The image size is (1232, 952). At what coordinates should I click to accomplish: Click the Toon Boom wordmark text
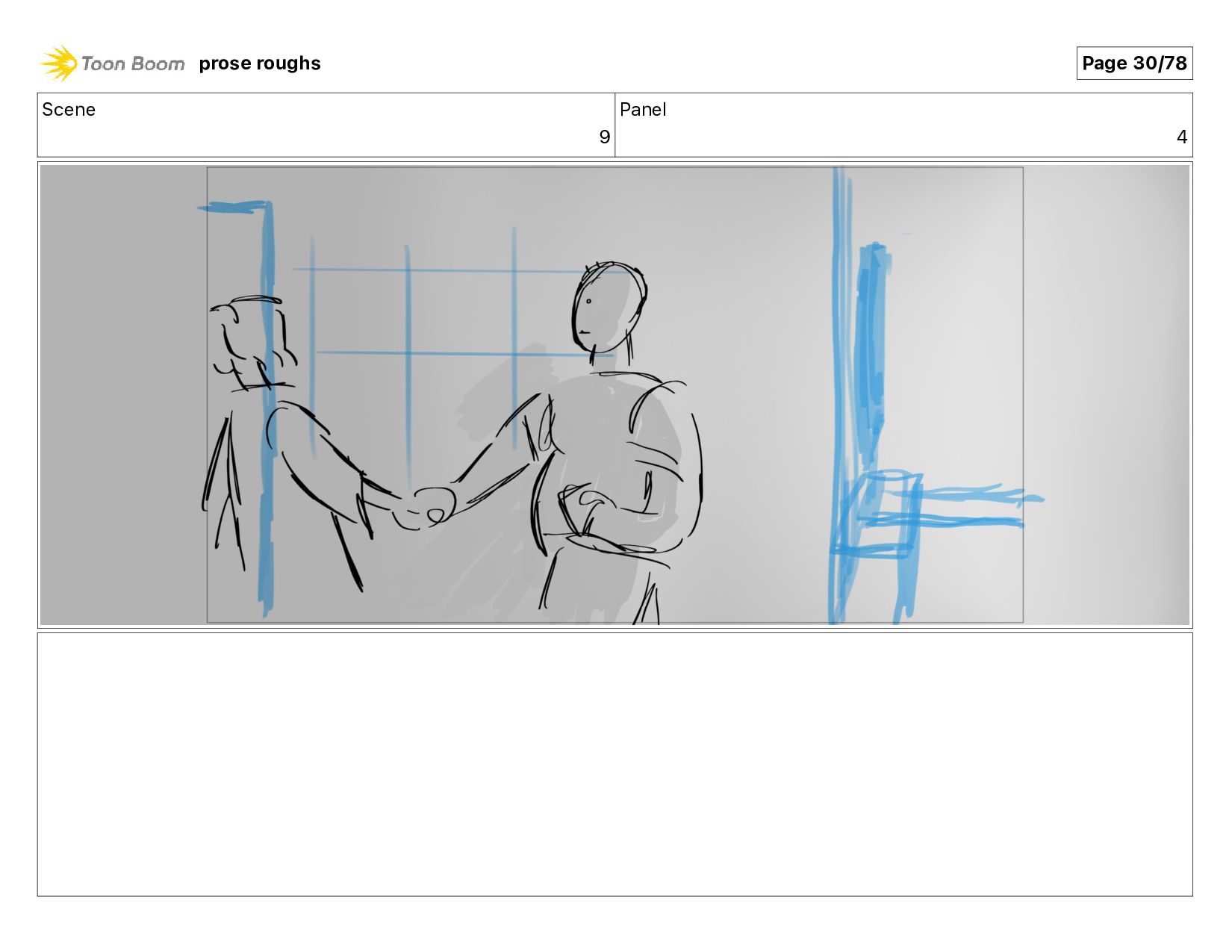(x=132, y=63)
